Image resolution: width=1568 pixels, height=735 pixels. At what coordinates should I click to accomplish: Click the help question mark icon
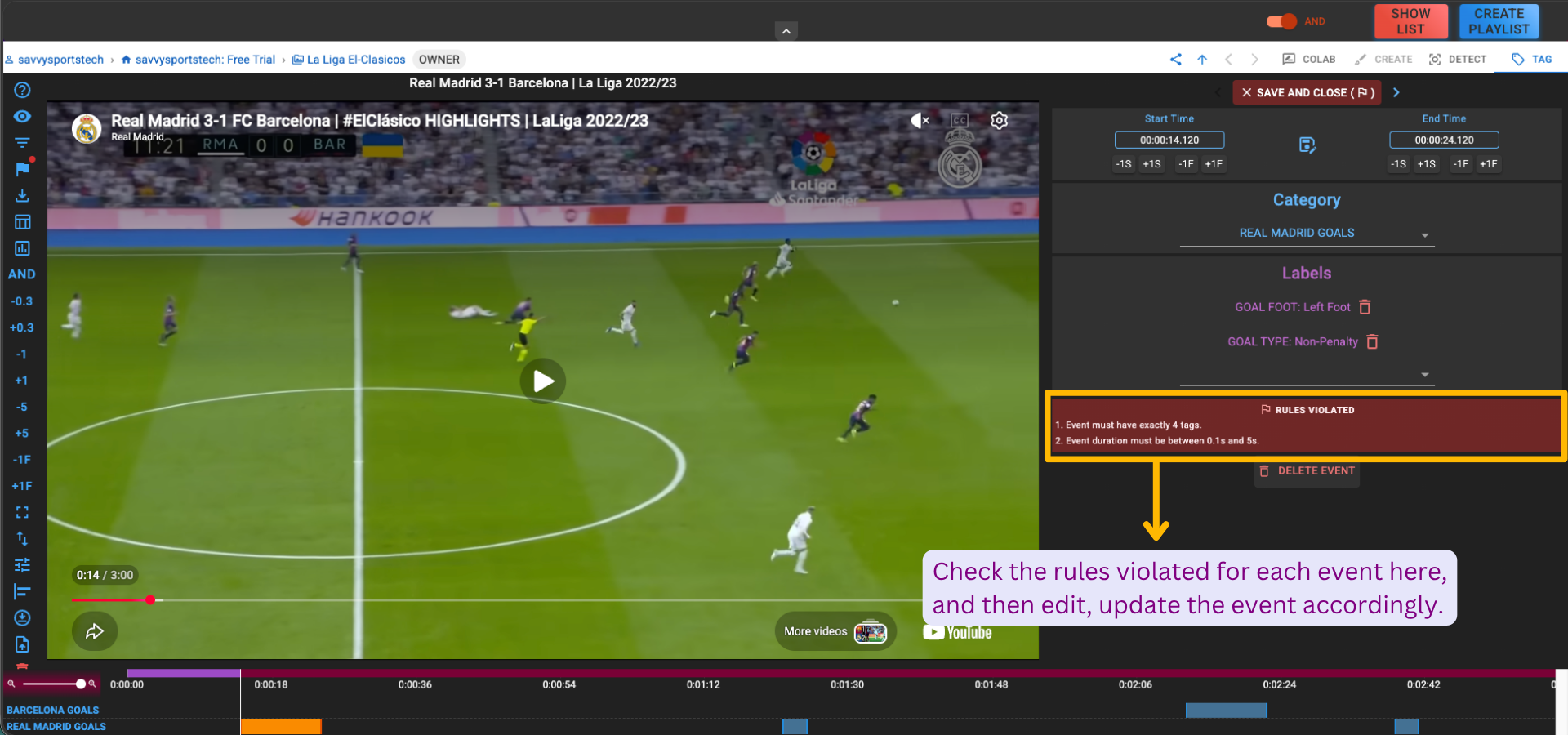tap(22, 90)
